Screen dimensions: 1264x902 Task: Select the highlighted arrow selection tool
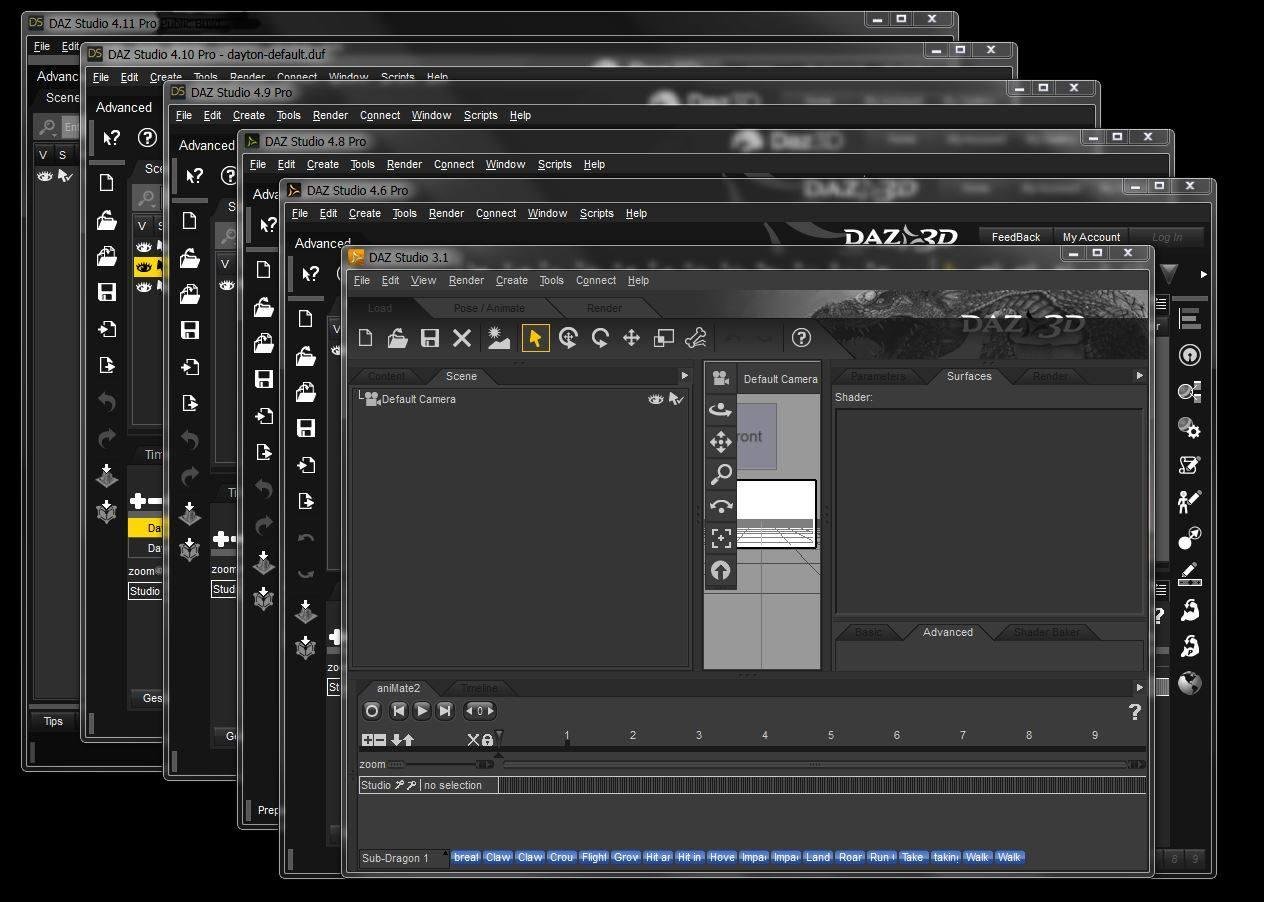pyautogui.click(x=535, y=338)
